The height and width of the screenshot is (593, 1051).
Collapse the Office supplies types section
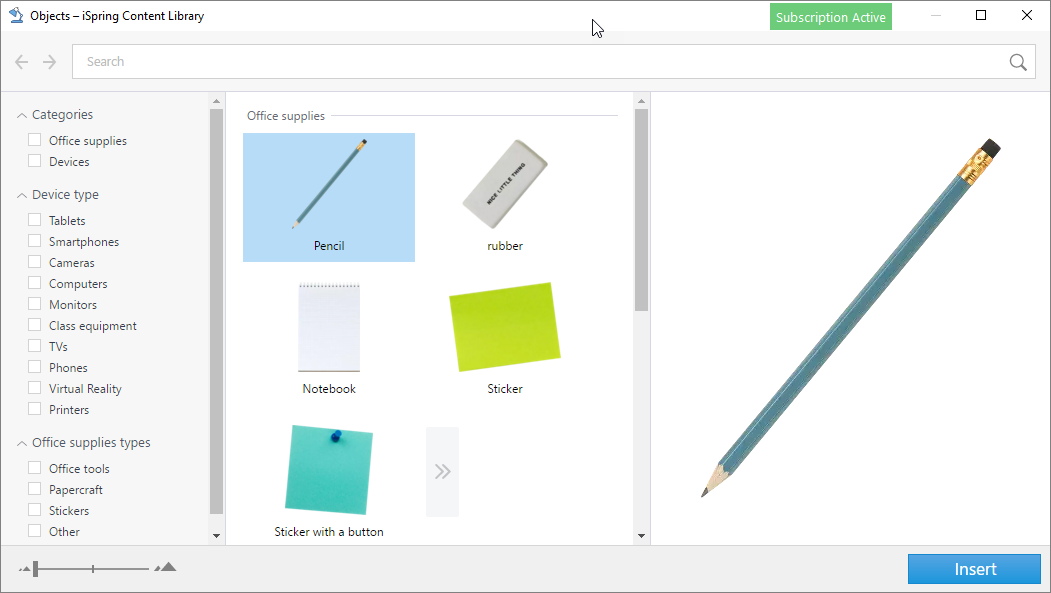click(21, 442)
